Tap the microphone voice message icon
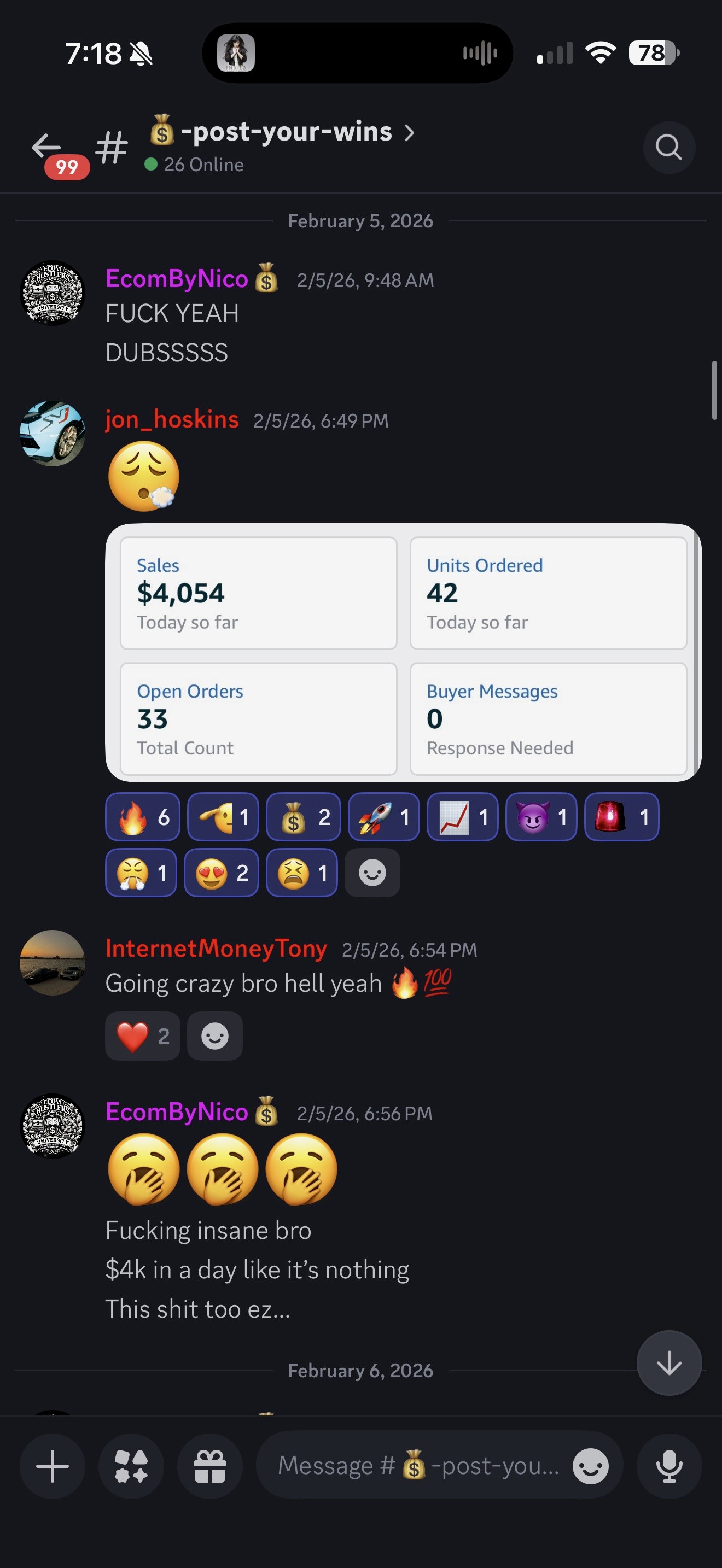 [669, 1466]
